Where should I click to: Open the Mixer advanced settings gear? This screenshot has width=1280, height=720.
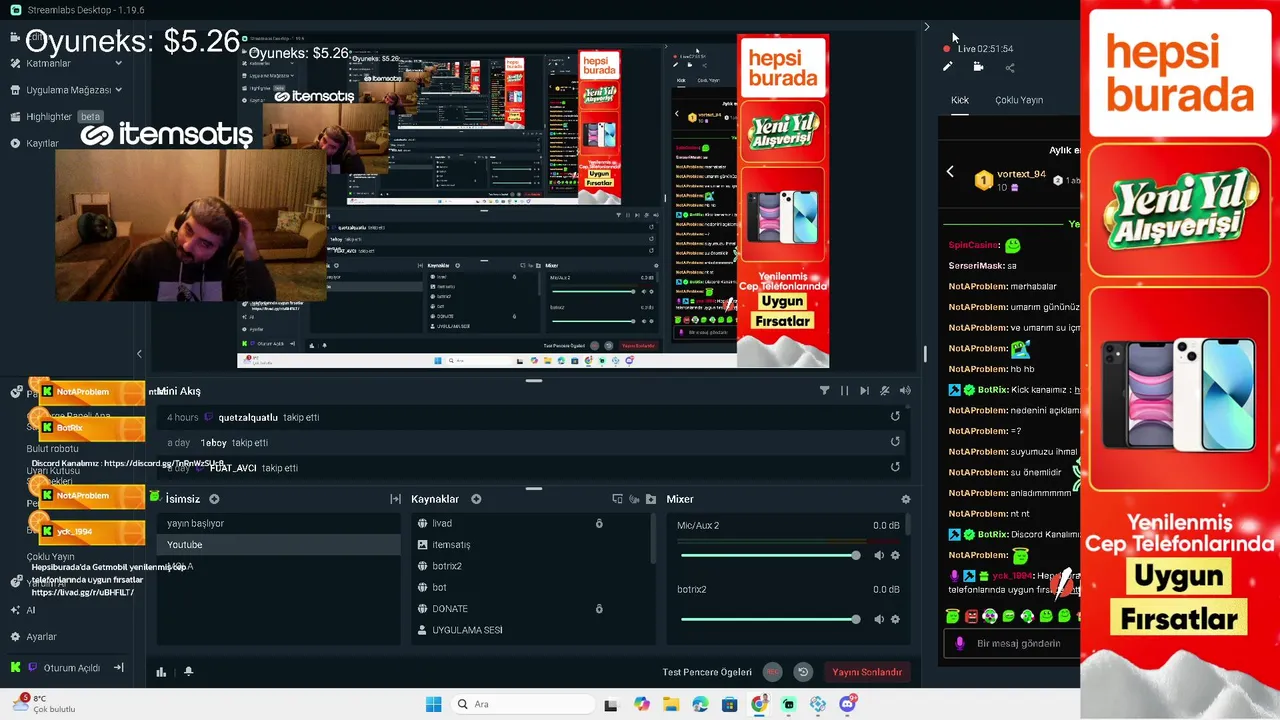[x=906, y=499]
